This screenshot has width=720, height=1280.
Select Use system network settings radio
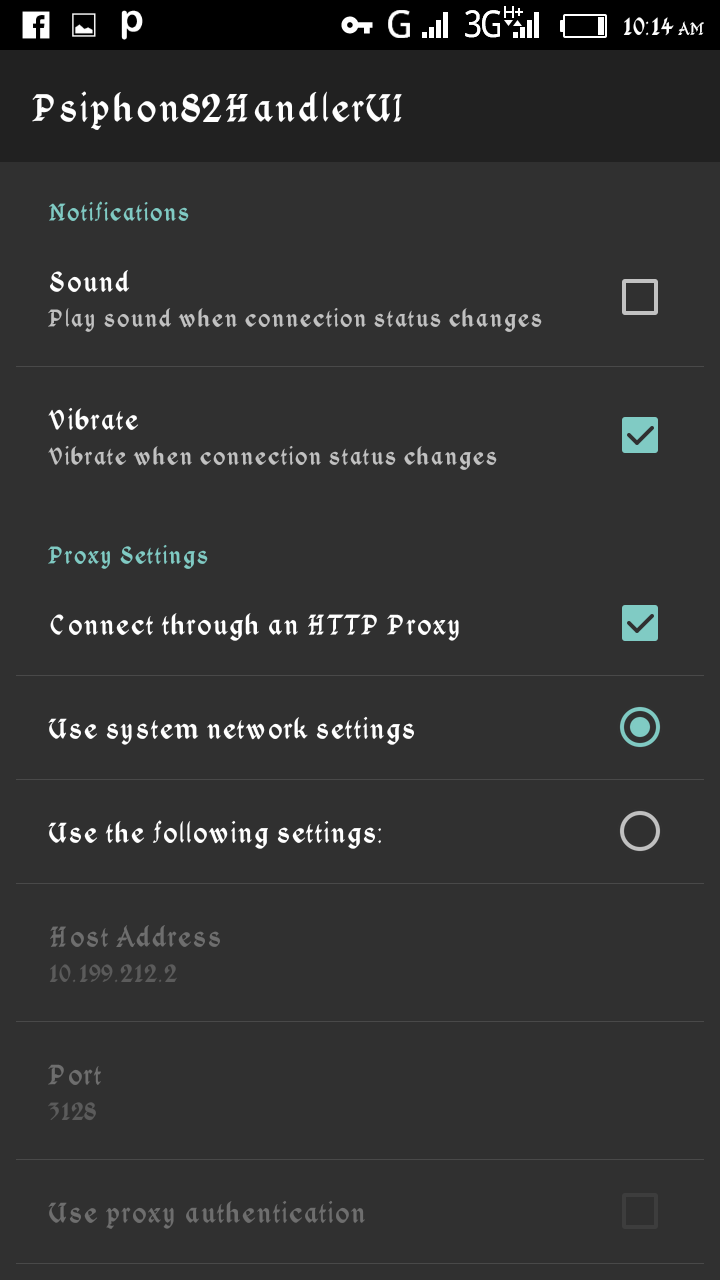pyautogui.click(x=640, y=727)
